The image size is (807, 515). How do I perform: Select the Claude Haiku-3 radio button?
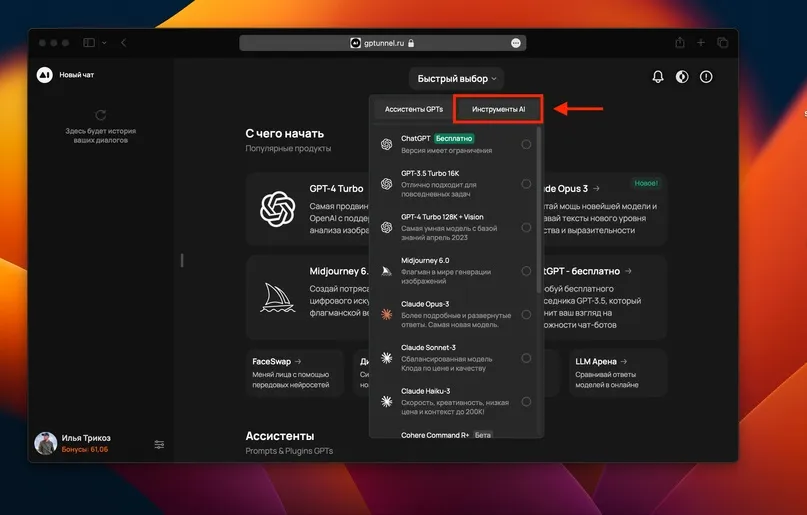pos(526,402)
